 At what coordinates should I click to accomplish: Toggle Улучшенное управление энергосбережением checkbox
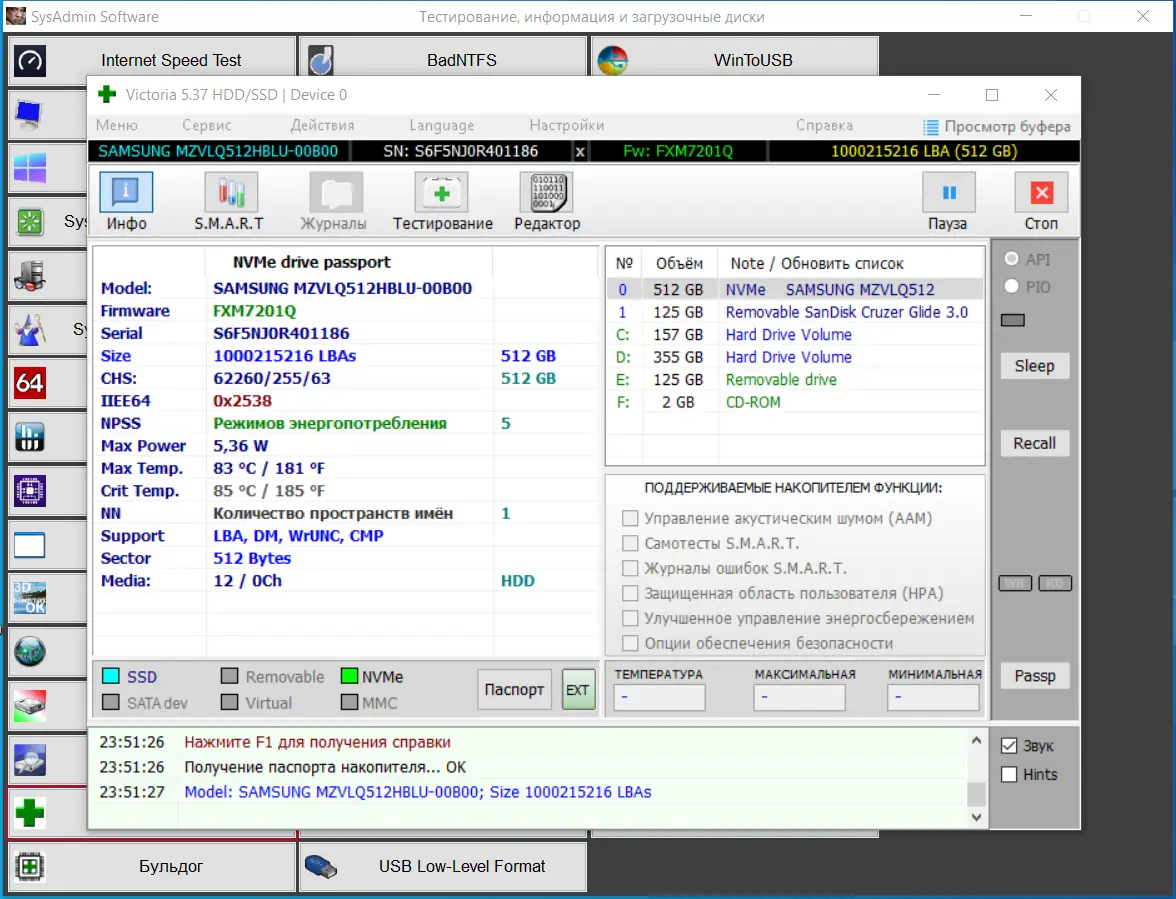point(631,618)
